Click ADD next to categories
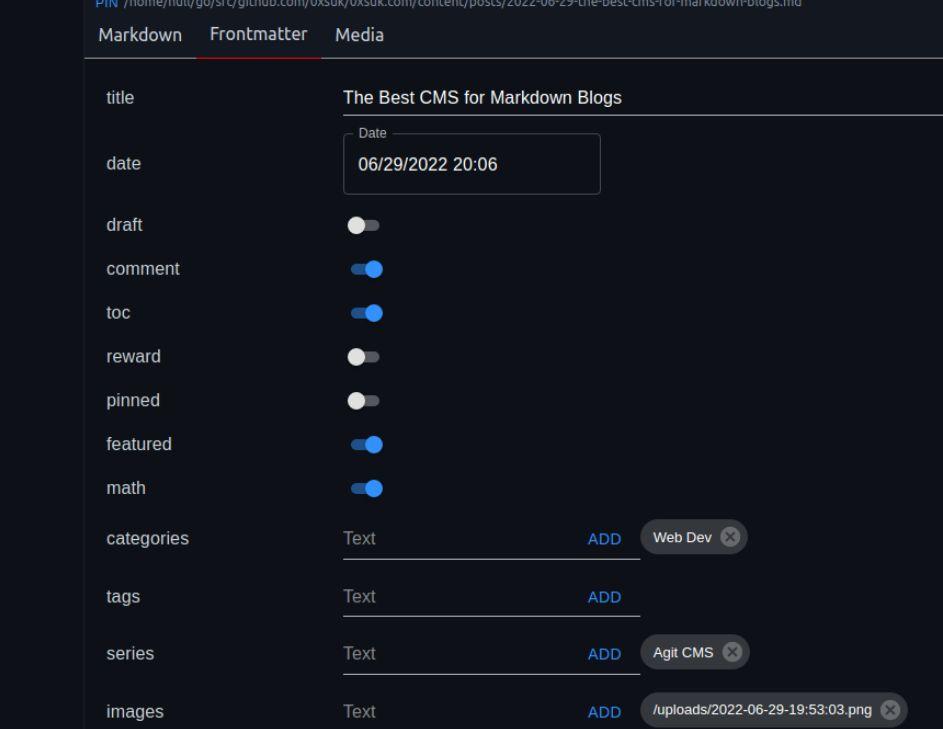This screenshot has height=729, width=943. [x=604, y=539]
